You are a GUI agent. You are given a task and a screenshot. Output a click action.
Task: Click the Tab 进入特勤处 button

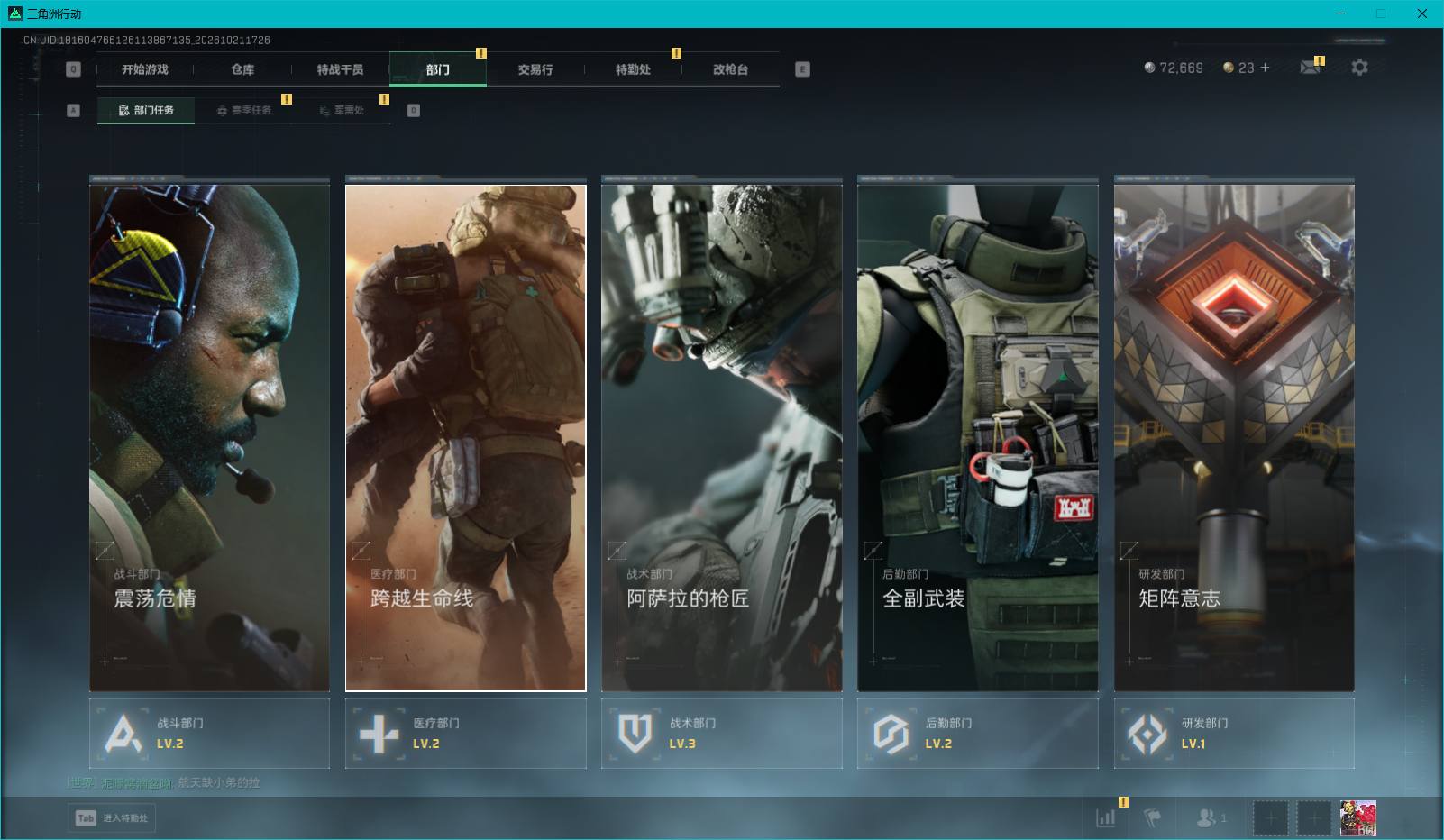(112, 817)
